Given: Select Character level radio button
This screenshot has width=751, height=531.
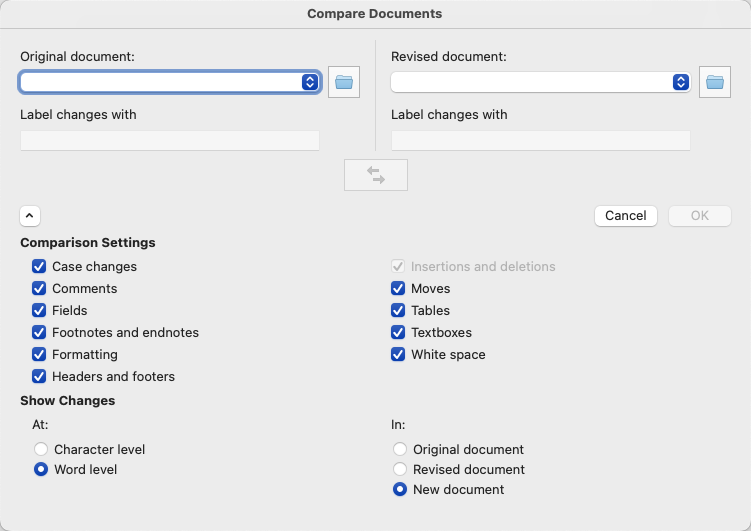Looking at the screenshot, I should pyautogui.click(x=41, y=450).
